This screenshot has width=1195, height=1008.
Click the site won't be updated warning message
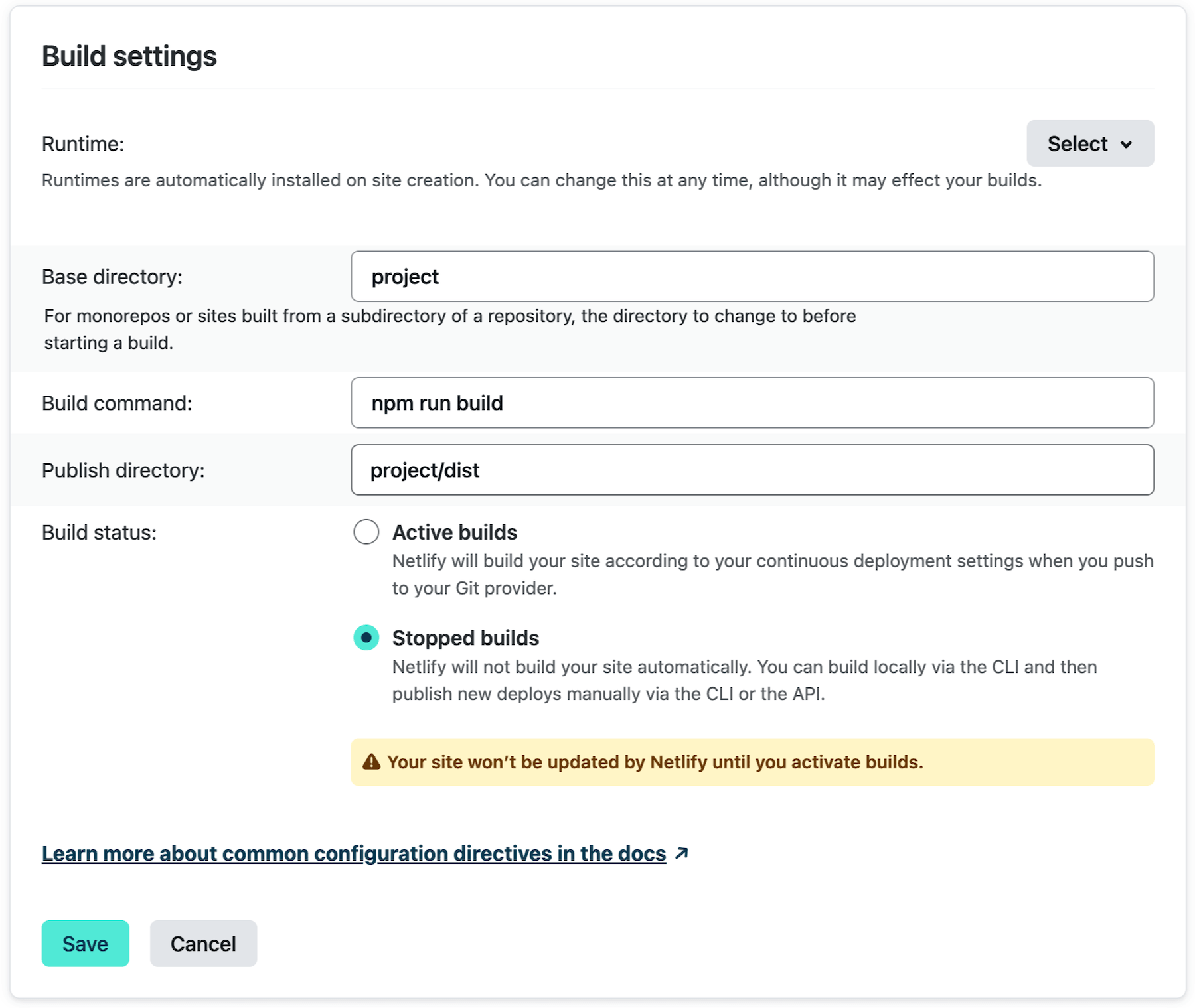(x=655, y=762)
